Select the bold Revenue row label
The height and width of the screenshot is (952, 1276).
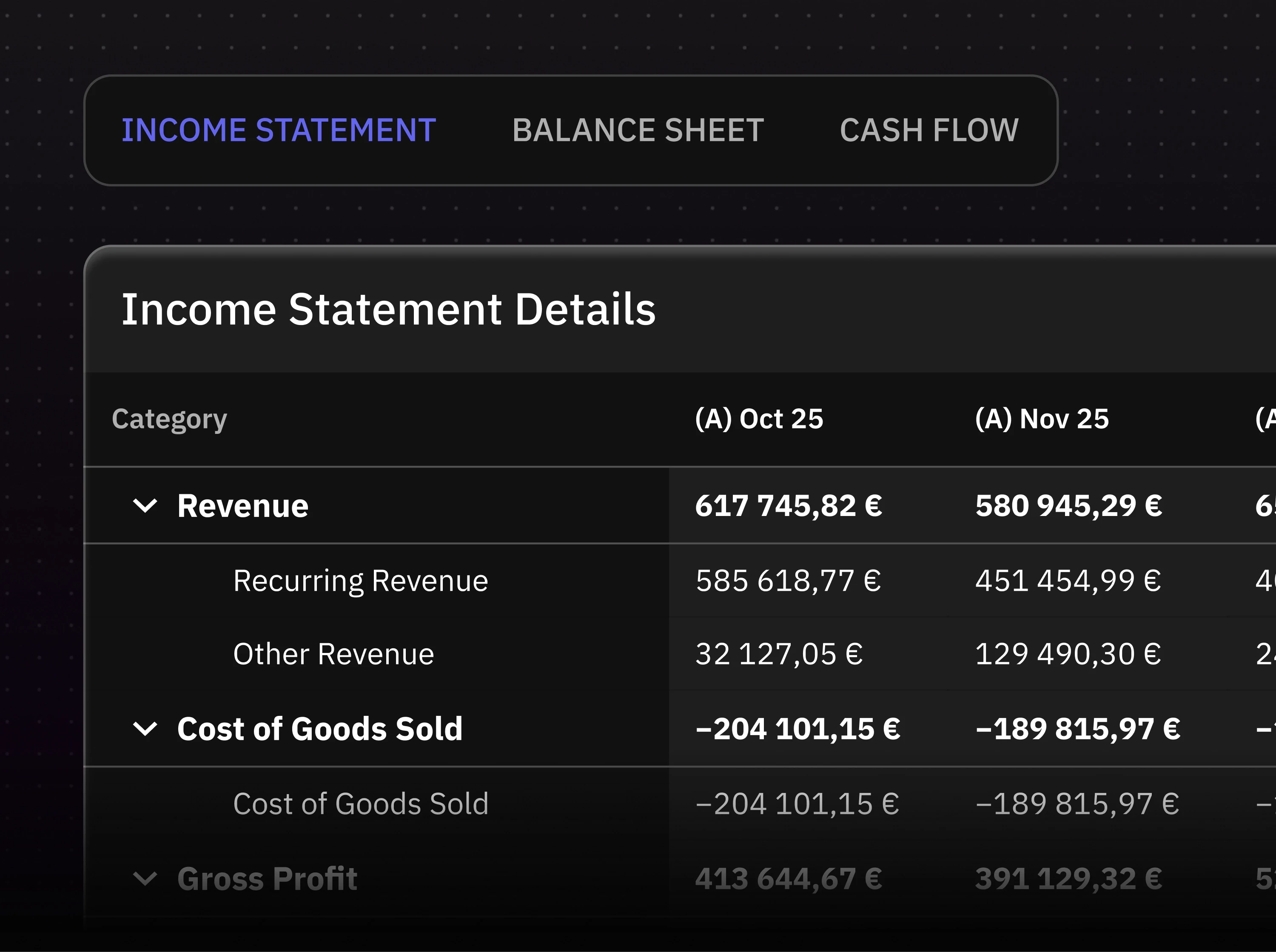click(242, 506)
